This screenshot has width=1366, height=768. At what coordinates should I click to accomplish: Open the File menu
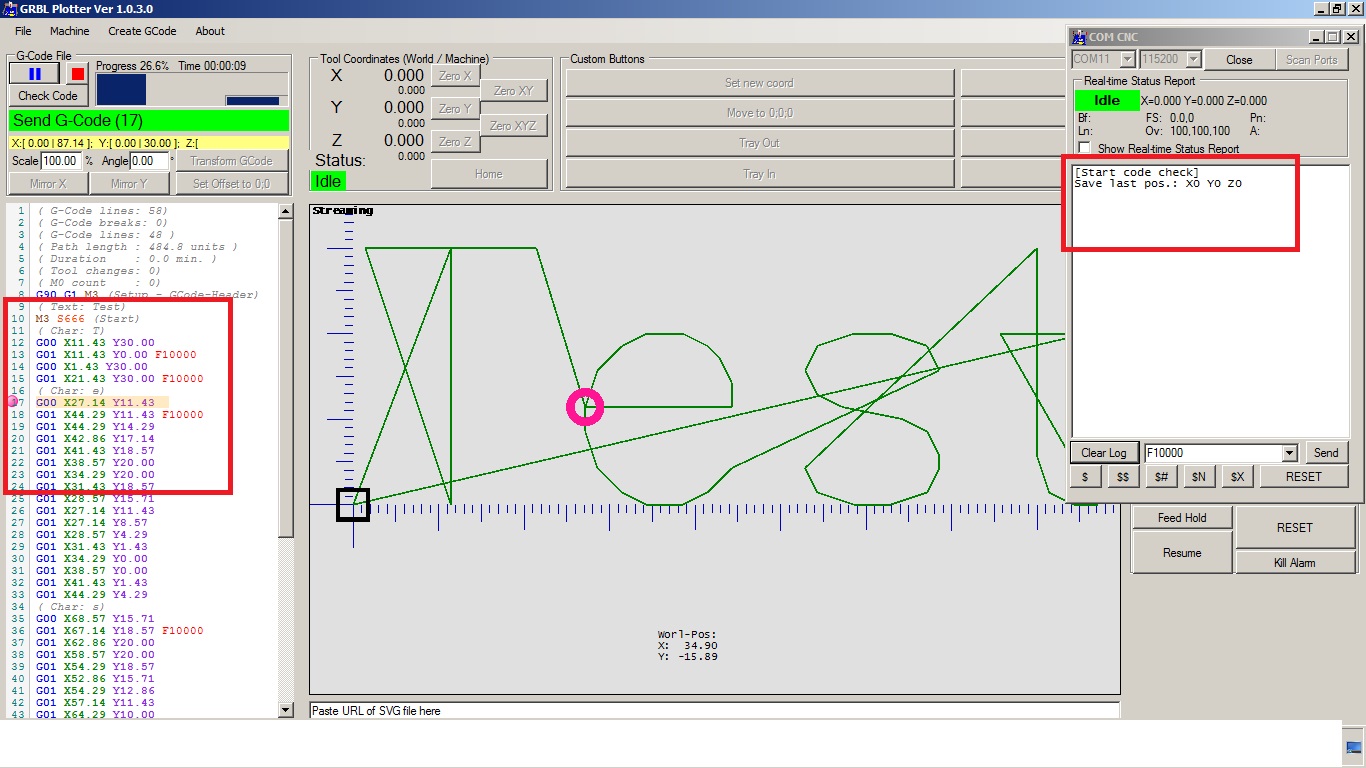23,31
